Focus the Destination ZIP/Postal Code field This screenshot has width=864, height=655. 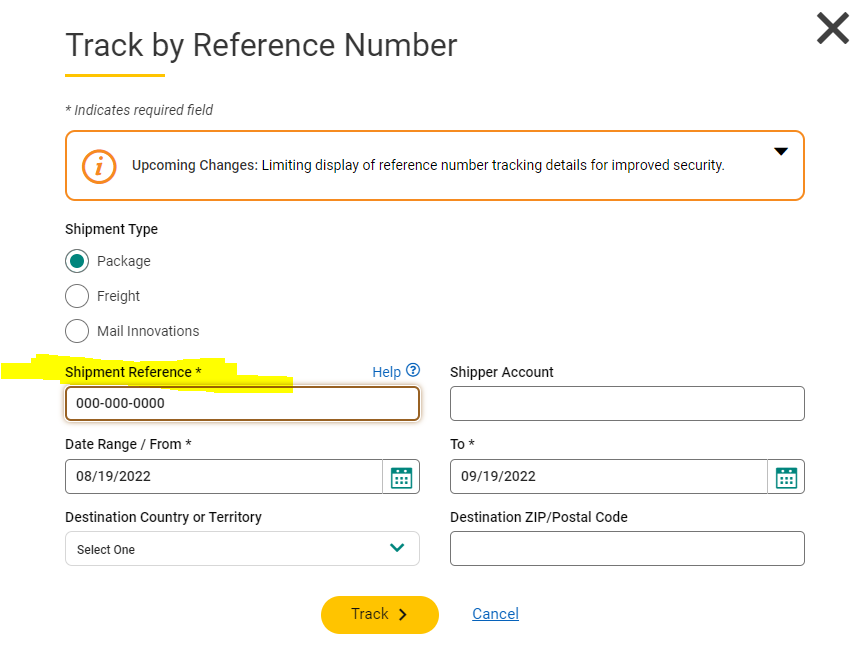point(627,548)
